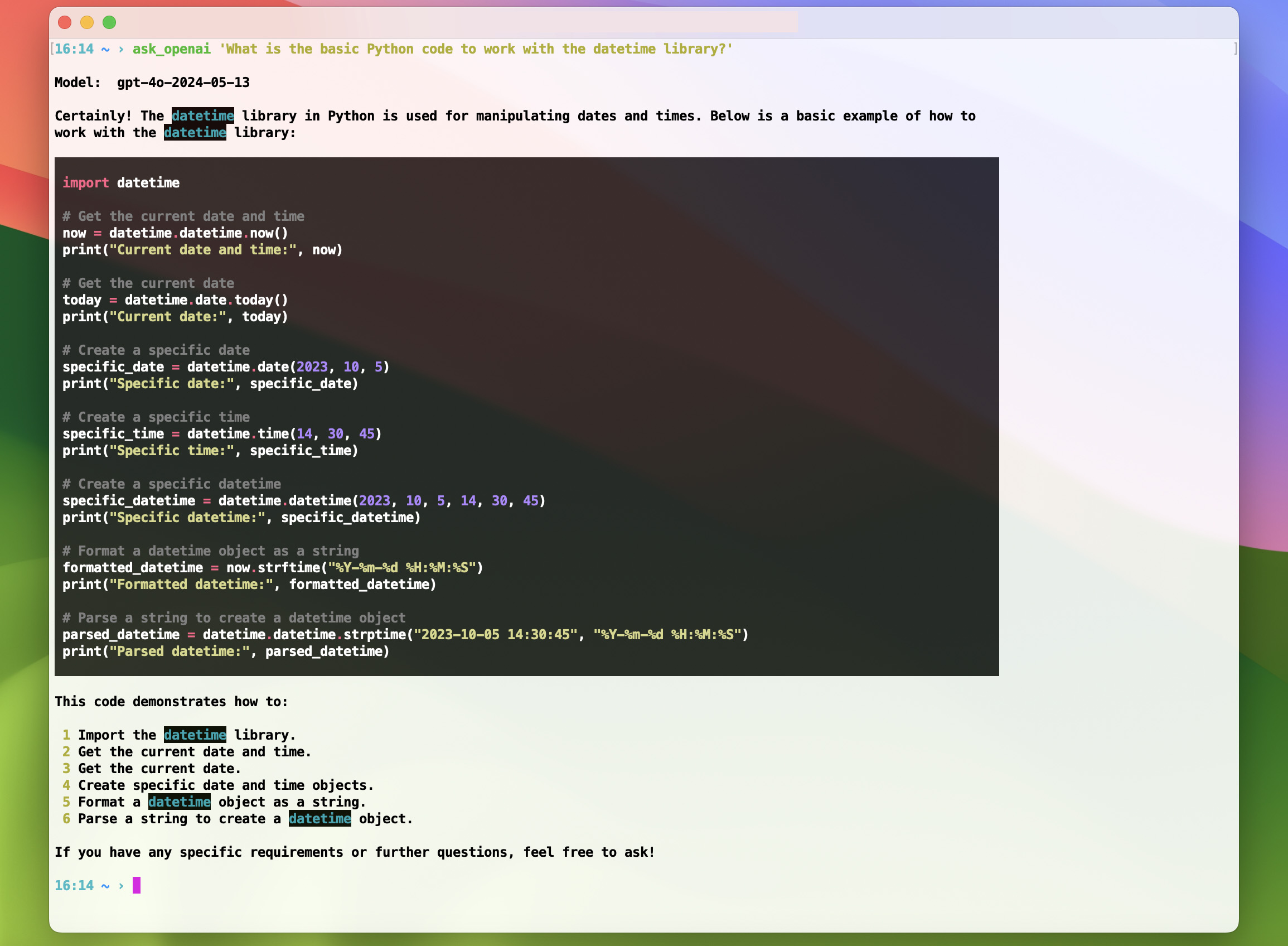Screen dimensions: 1288x946
Task: Click the 'today = datetime.date.today()' line
Action: click(x=175, y=300)
